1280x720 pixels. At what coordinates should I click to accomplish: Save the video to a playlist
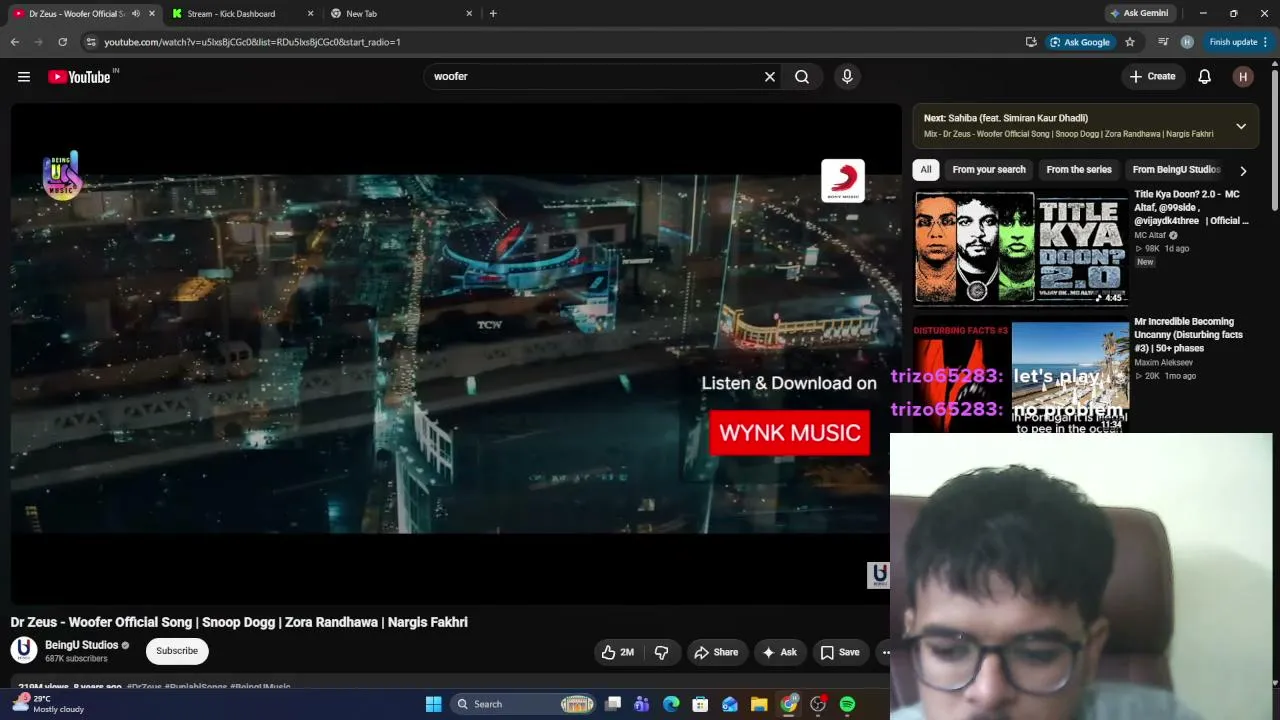coord(840,652)
